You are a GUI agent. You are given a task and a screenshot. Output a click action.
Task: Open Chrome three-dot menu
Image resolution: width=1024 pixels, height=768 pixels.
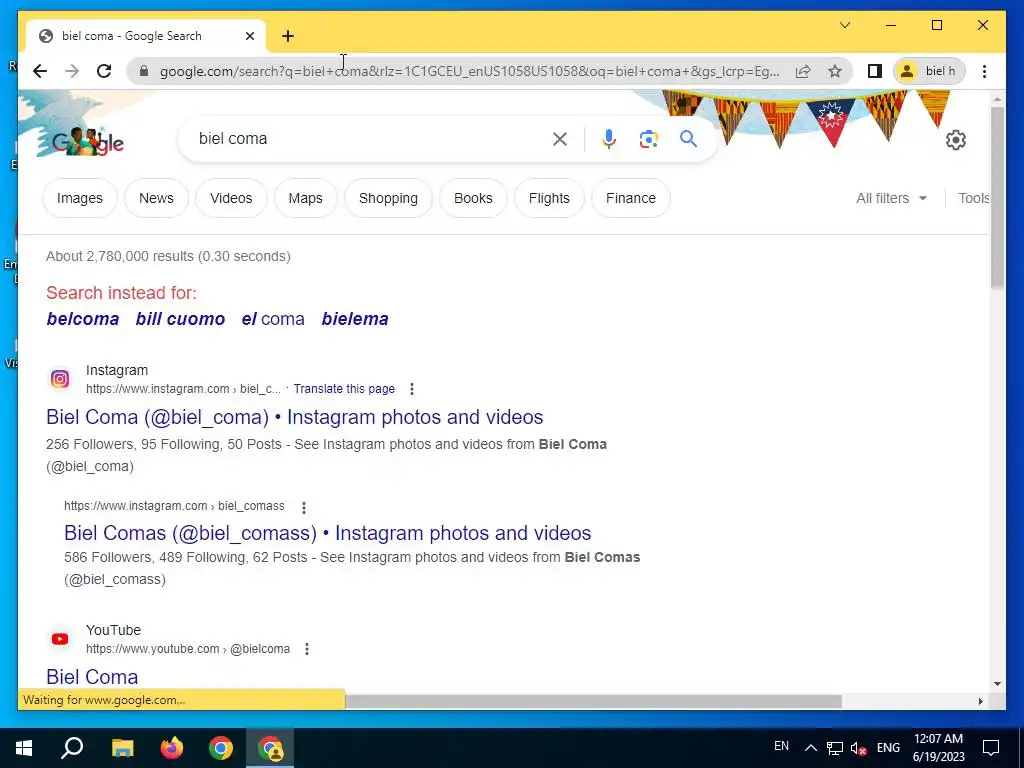click(984, 71)
